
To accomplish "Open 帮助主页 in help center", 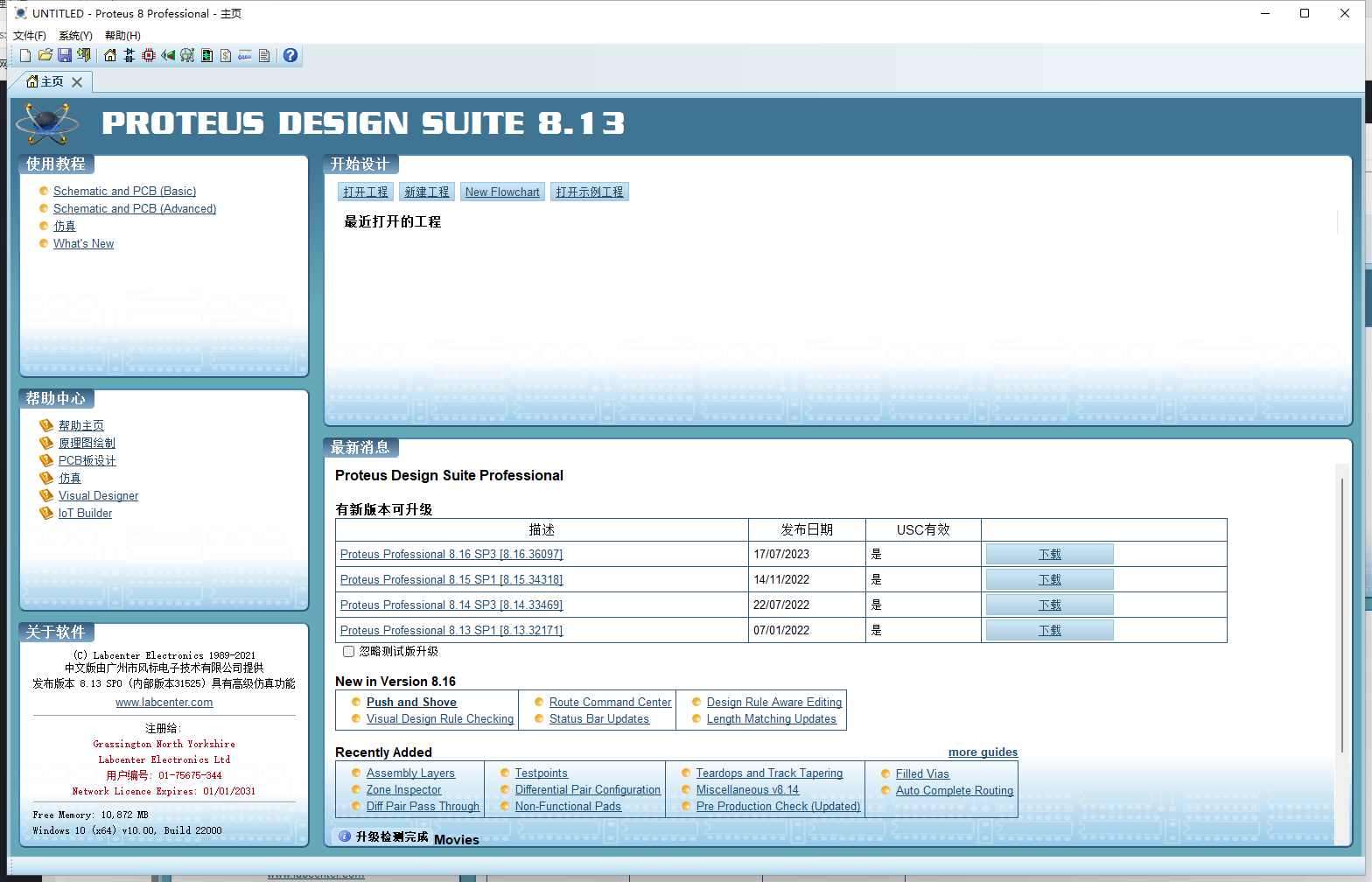I will point(81,425).
